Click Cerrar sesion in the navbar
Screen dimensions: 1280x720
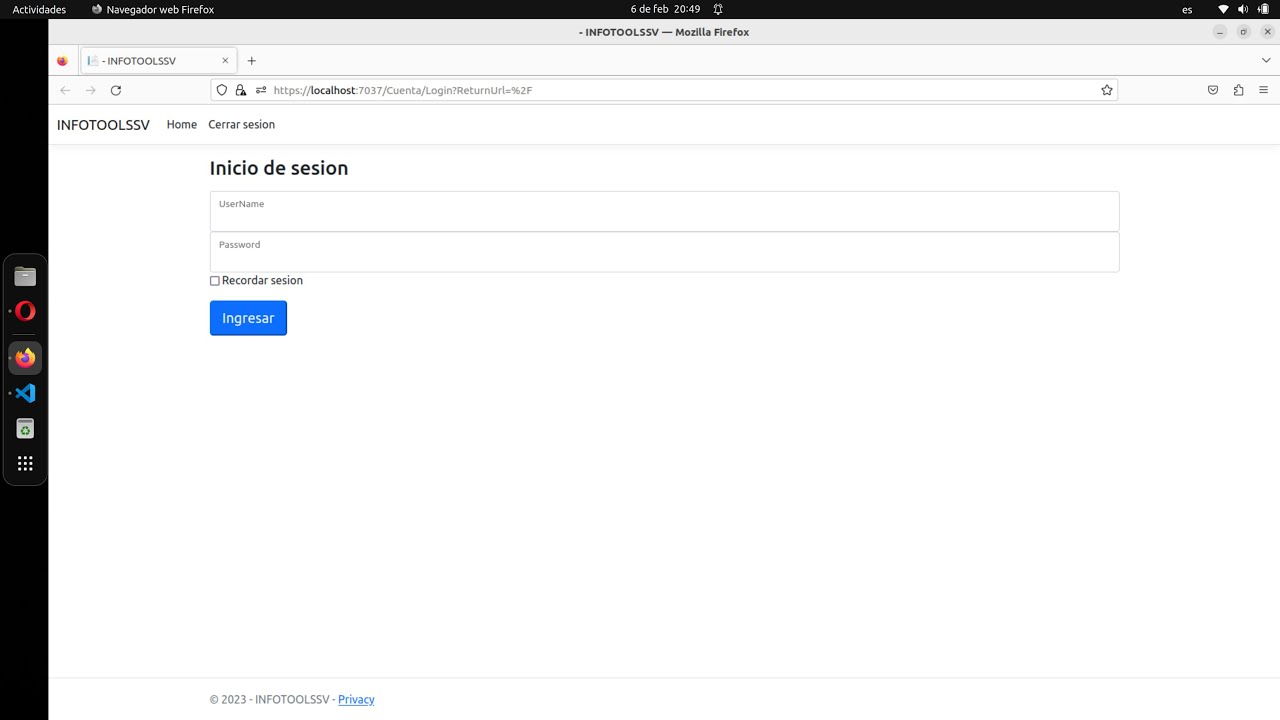[241, 125]
